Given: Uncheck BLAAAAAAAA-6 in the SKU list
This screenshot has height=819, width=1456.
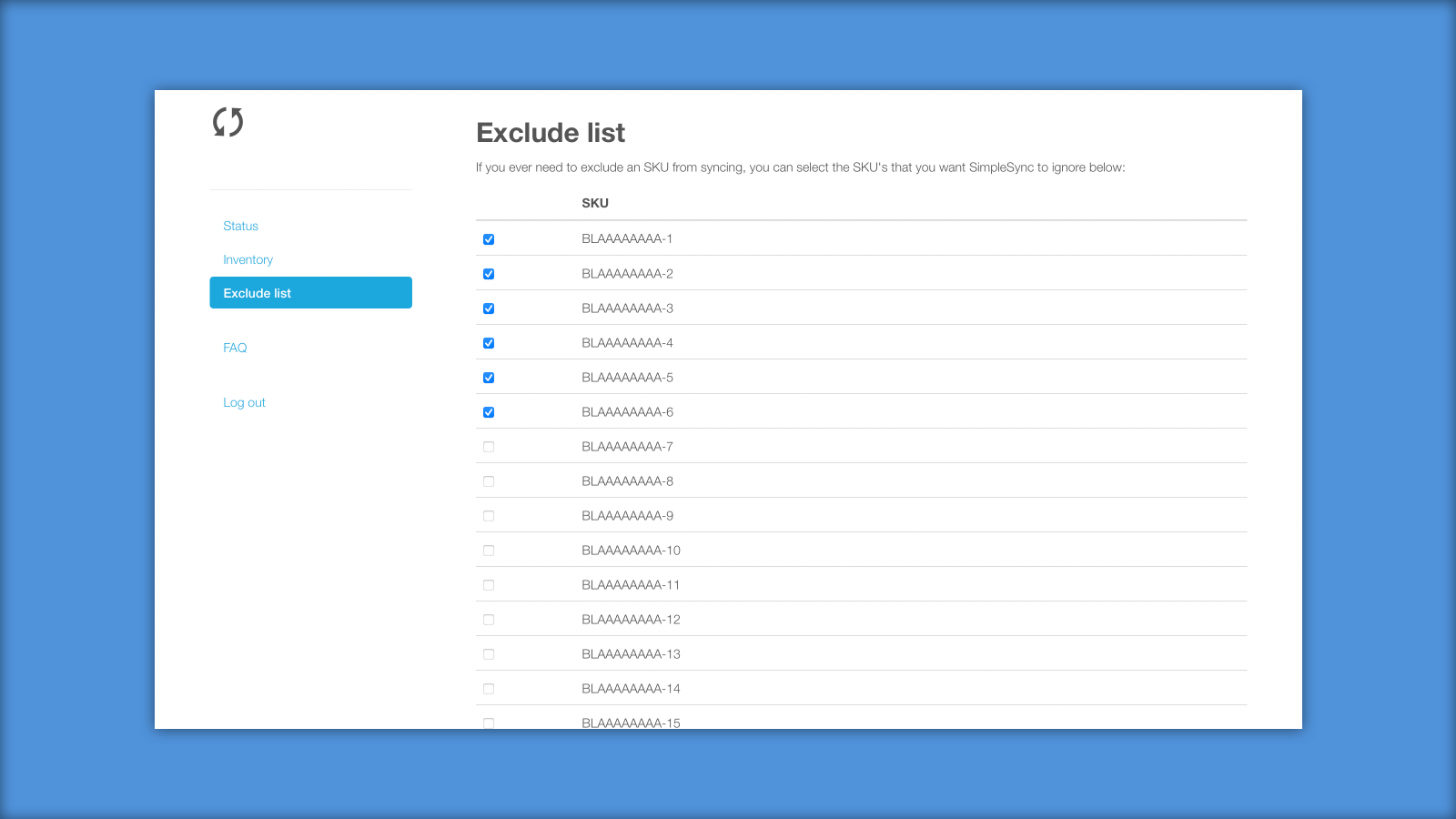Looking at the screenshot, I should (489, 412).
